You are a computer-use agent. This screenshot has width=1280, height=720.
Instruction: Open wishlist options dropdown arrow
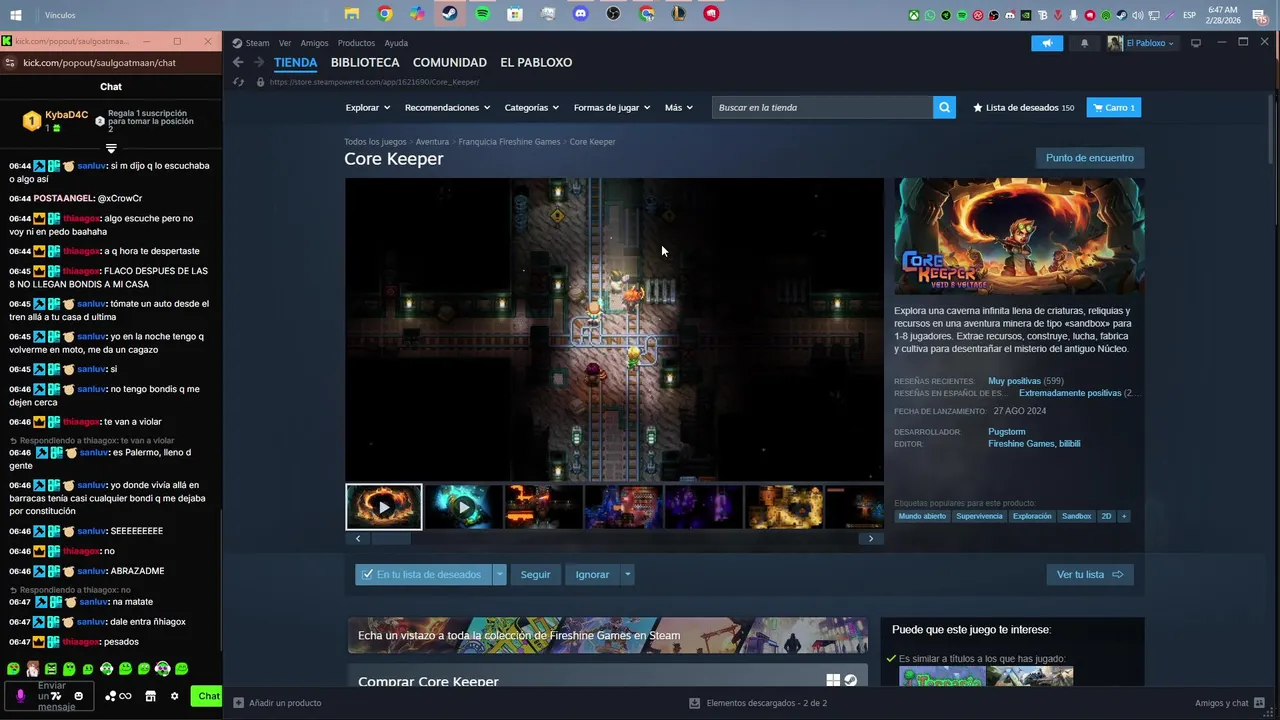pos(499,575)
